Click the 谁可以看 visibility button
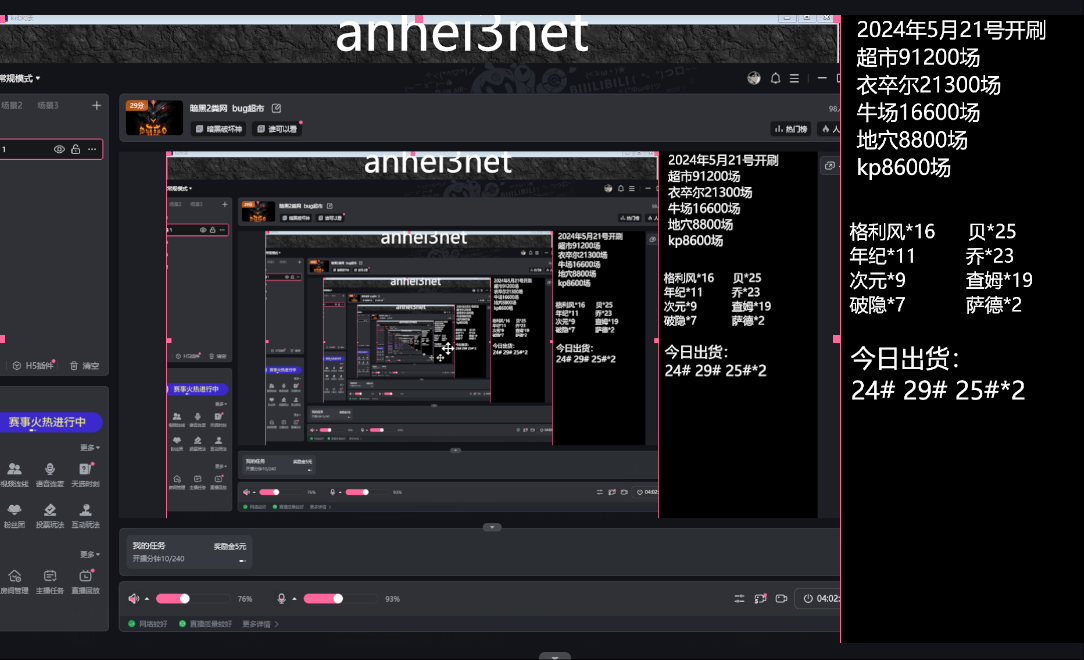This screenshot has height=660, width=1084. [x=277, y=129]
